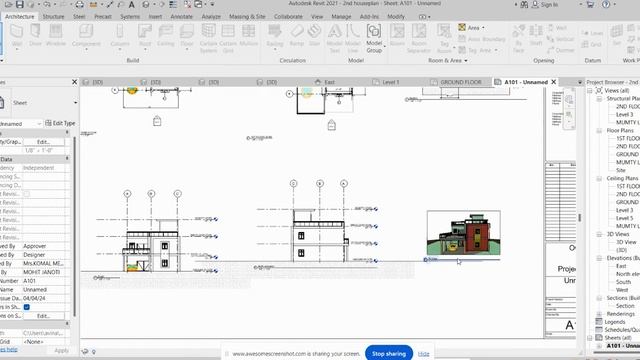The height and width of the screenshot is (360, 640).
Task: Click Stop sharing button
Action: [389, 353]
